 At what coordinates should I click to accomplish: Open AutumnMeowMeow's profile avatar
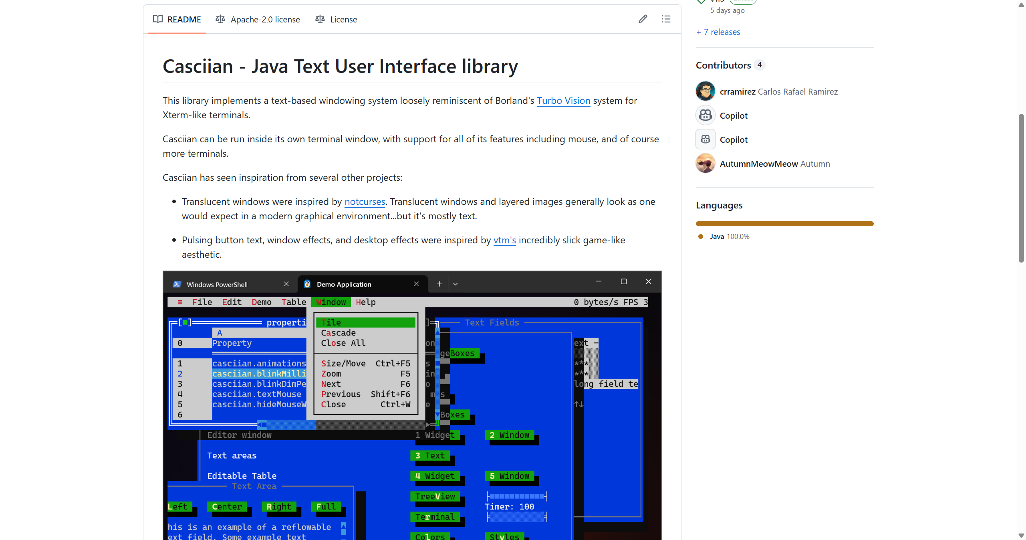pos(706,163)
